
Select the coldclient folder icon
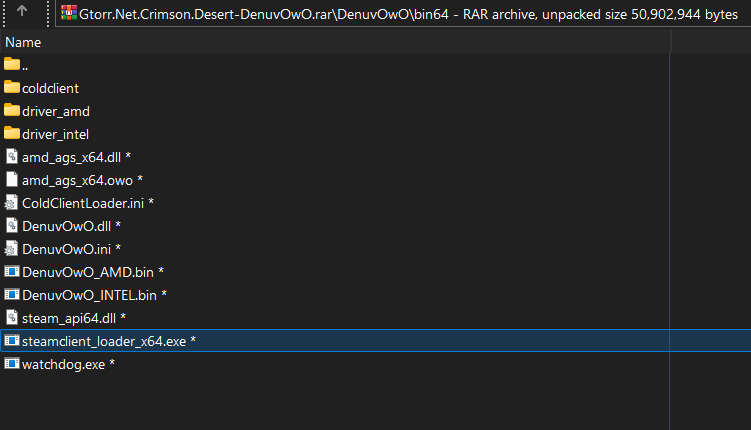pos(12,87)
